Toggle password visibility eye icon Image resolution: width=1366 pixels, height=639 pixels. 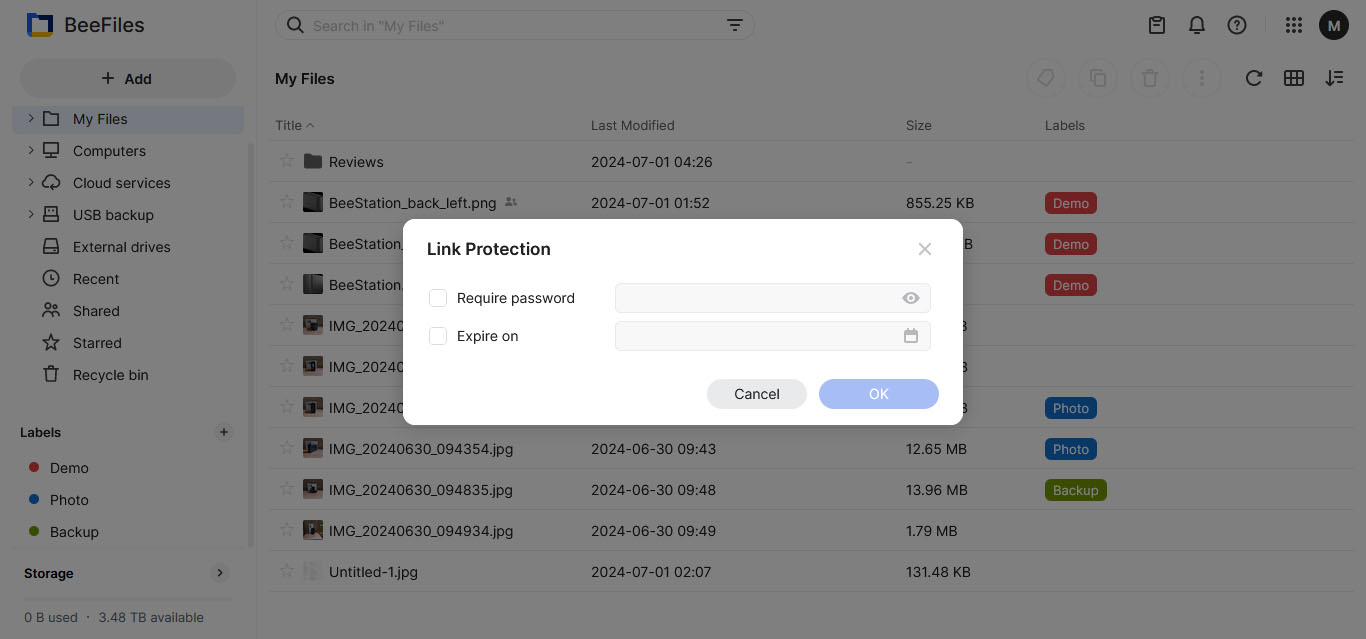911,298
